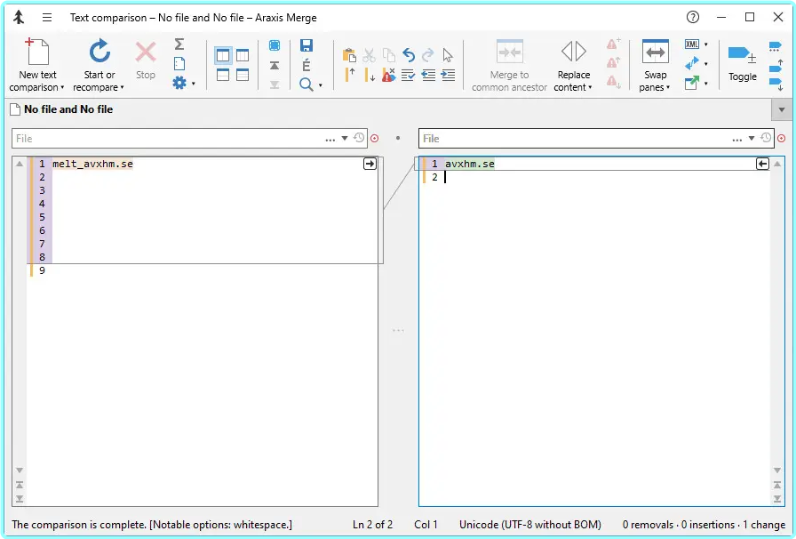Select two-way horizontal layout icon
Viewport: 796px width, 539px height.
[x=223, y=75]
